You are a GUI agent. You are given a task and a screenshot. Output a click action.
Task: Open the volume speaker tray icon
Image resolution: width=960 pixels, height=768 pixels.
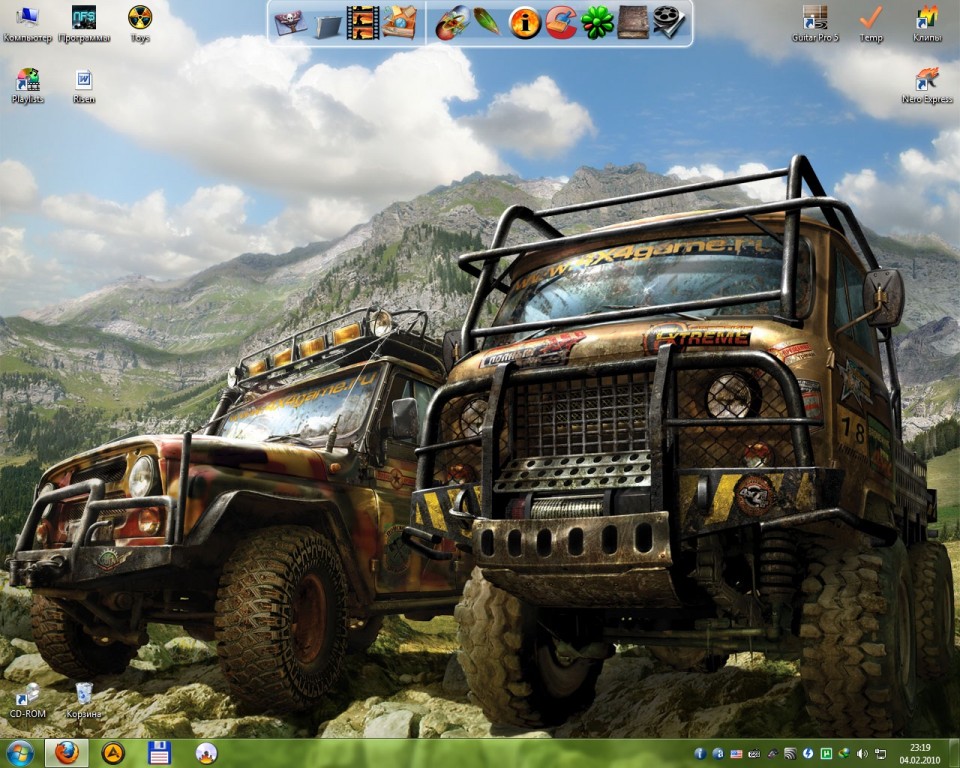[x=862, y=754]
